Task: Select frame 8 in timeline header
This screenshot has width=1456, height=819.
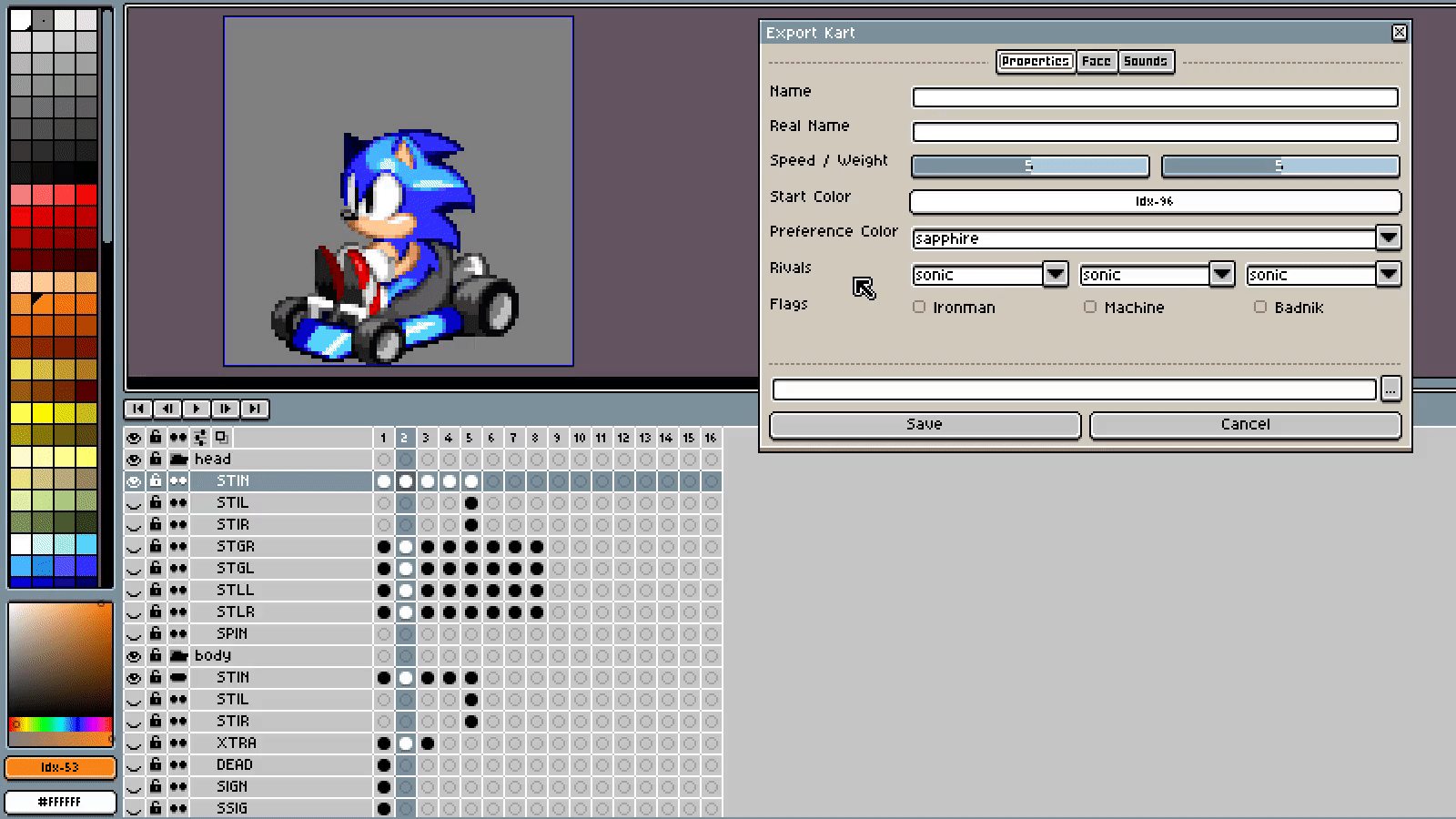Action: pyautogui.click(x=535, y=438)
